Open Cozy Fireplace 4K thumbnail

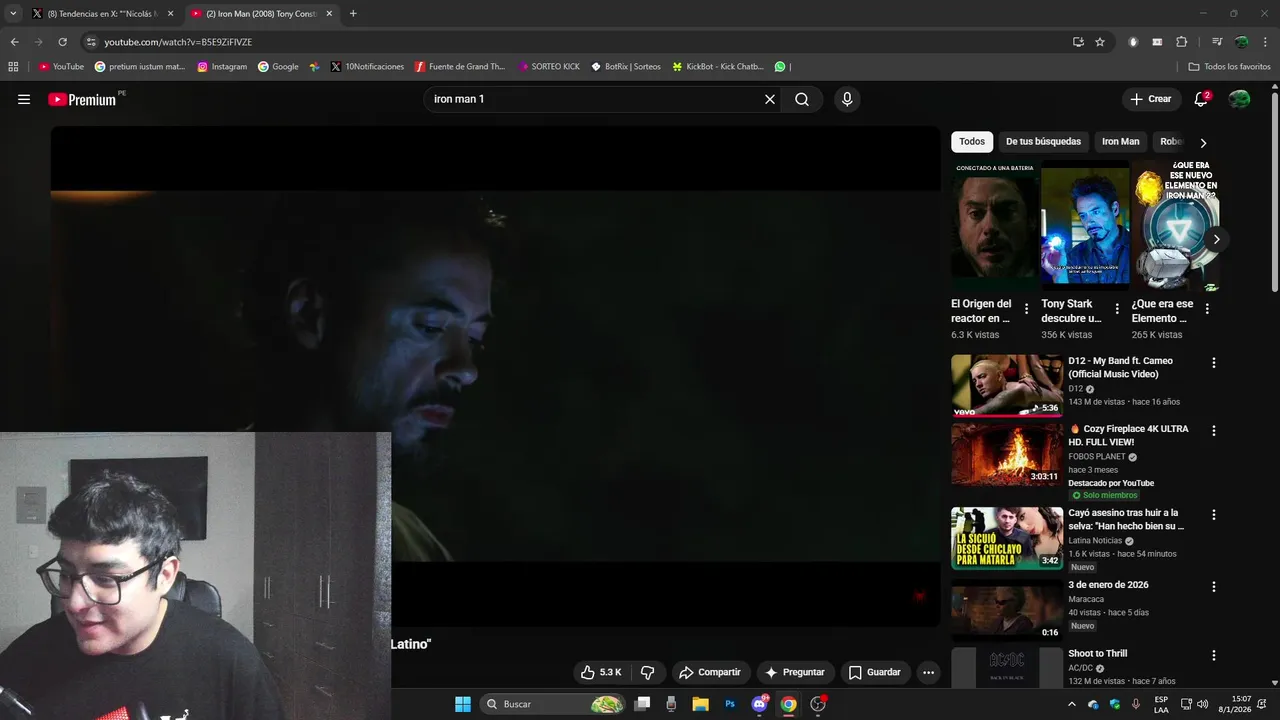coord(1007,454)
